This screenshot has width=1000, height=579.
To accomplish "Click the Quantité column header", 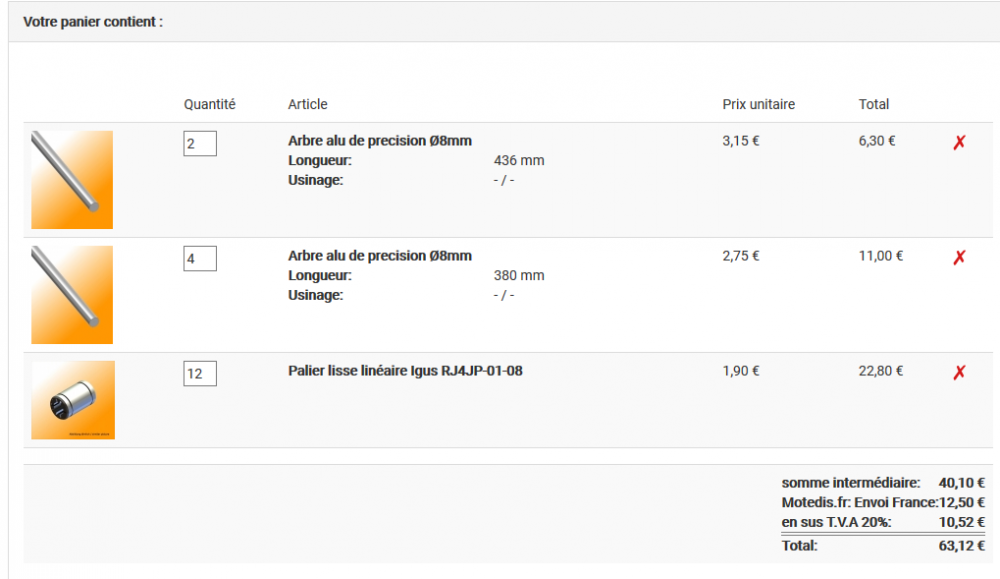I will point(209,104).
